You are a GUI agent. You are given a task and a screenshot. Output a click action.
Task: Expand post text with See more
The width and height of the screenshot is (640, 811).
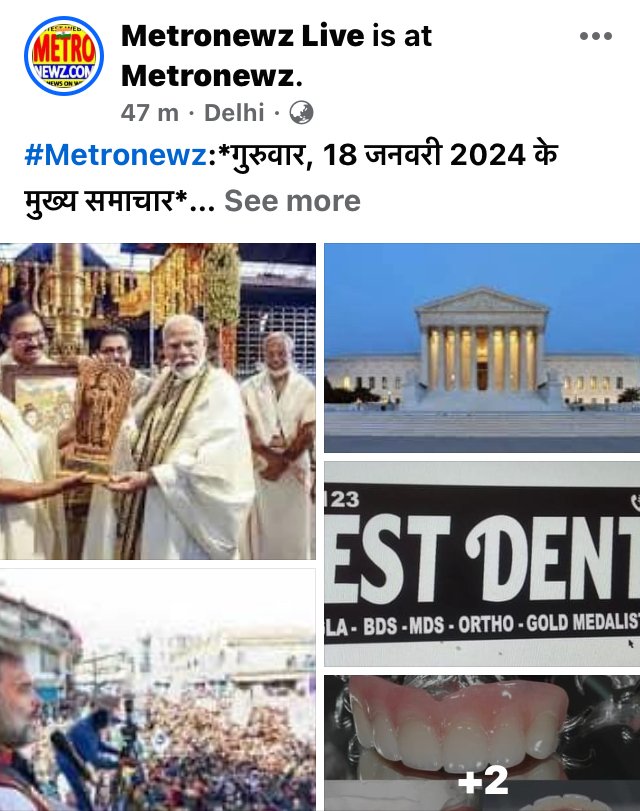[x=292, y=201]
